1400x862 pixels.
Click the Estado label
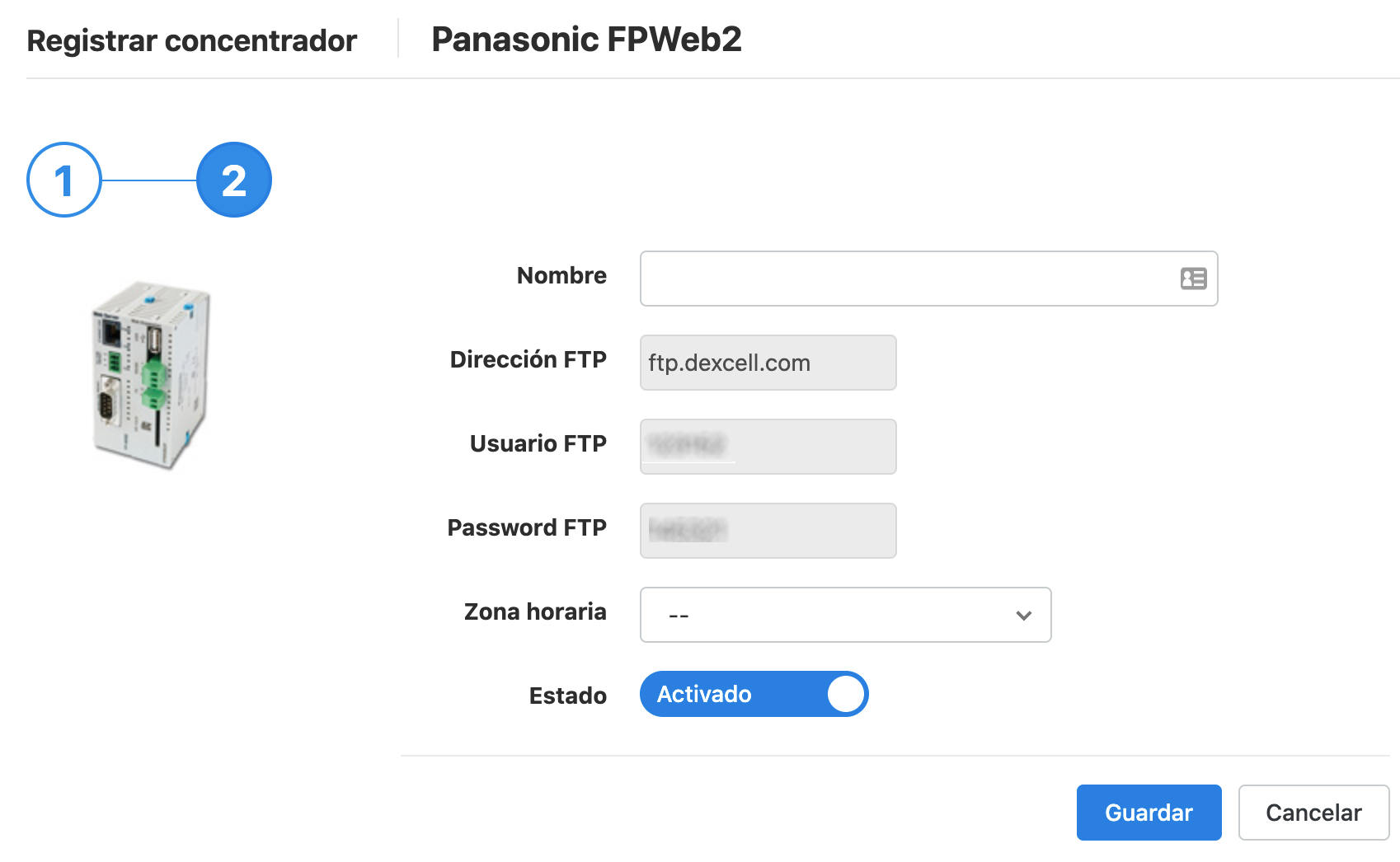567,696
